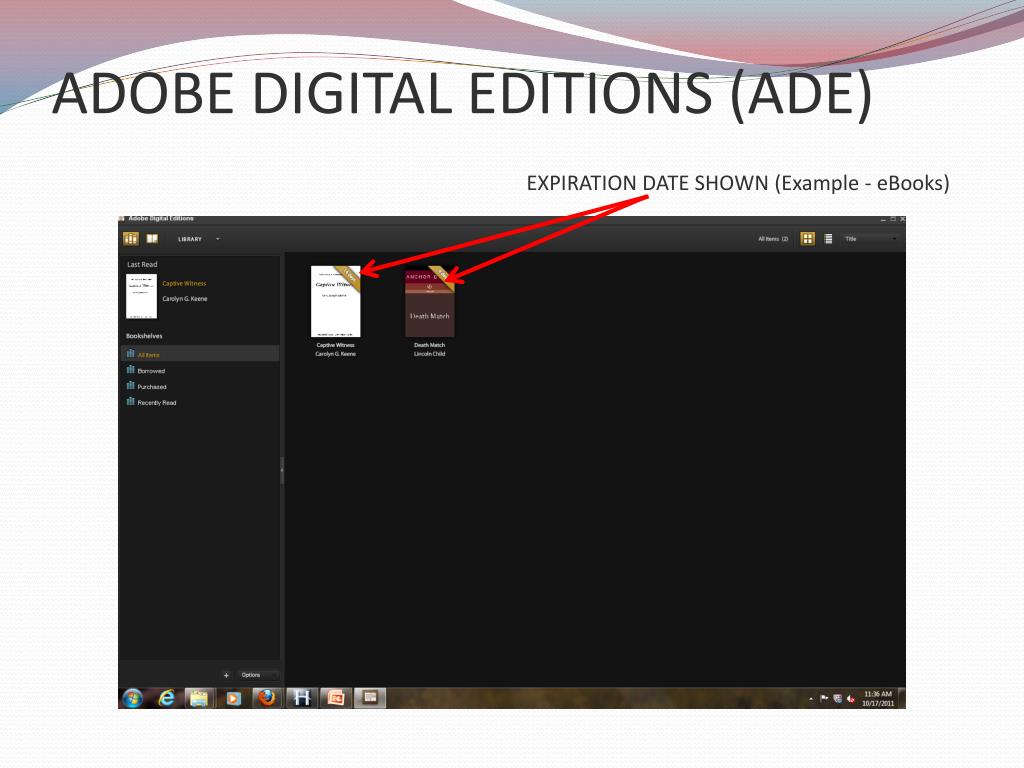Minimize the Adobe Digital Editions window
1024x768 pixels.
(x=884, y=219)
